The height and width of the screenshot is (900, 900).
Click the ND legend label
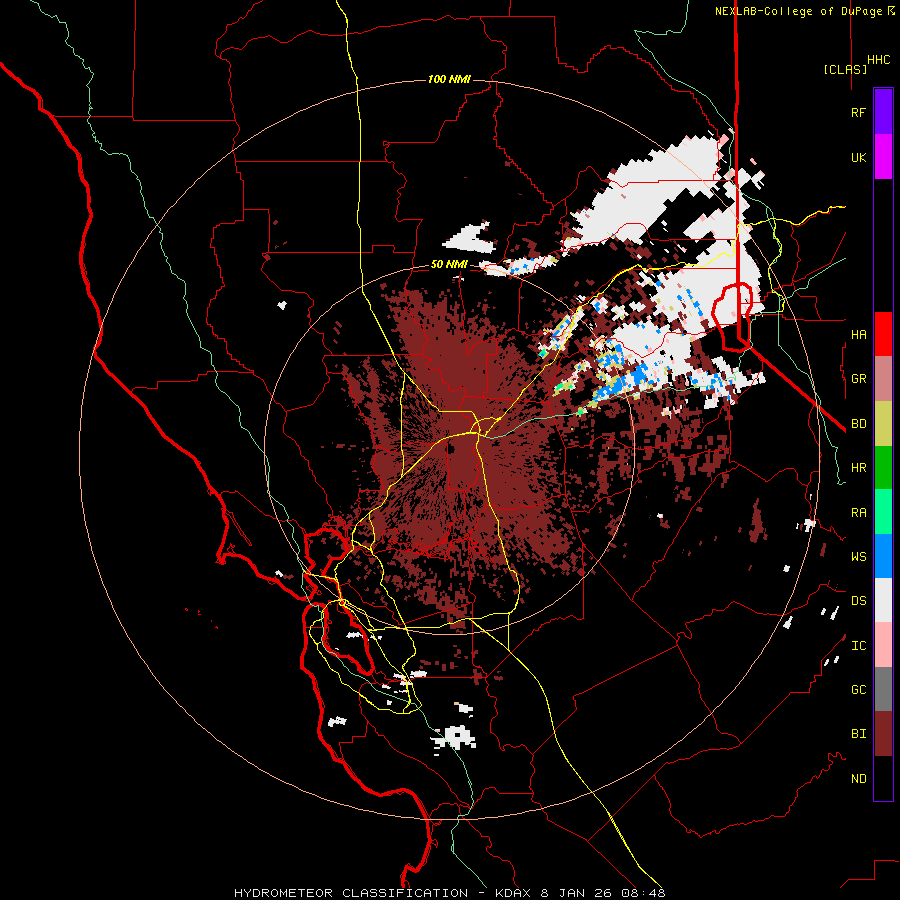(x=858, y=779)
